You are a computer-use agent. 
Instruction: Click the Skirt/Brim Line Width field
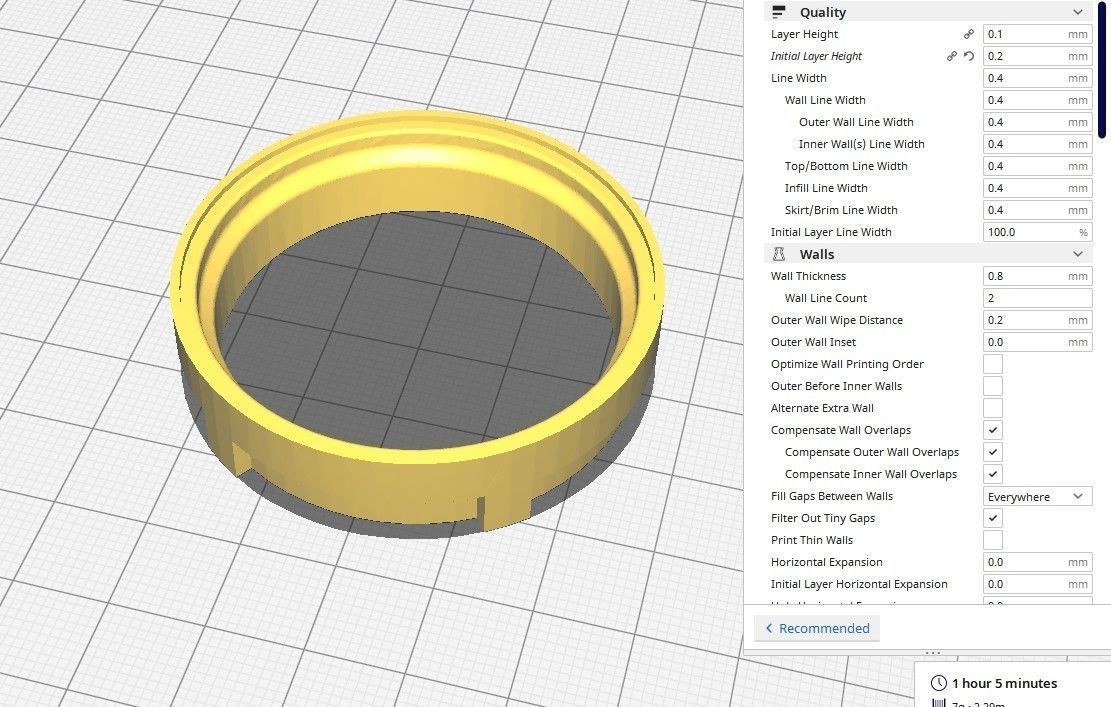click(1037, 210)
